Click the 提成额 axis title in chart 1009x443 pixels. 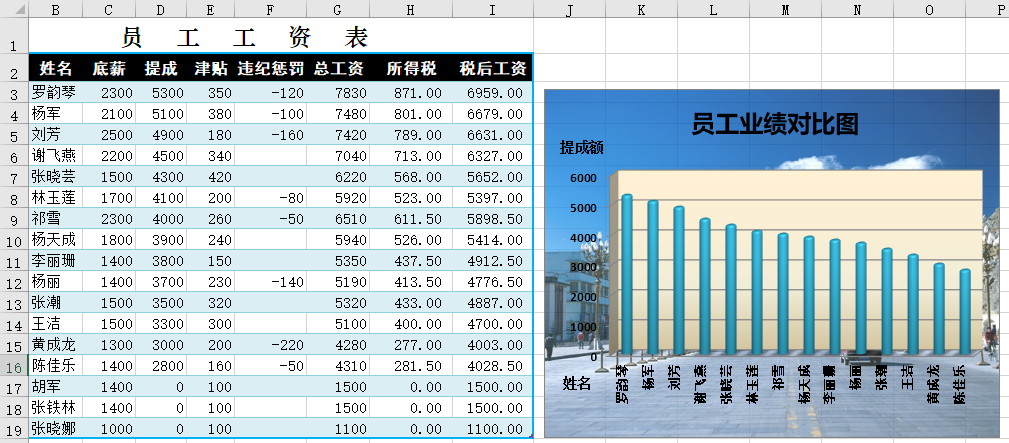pos(581,148)
